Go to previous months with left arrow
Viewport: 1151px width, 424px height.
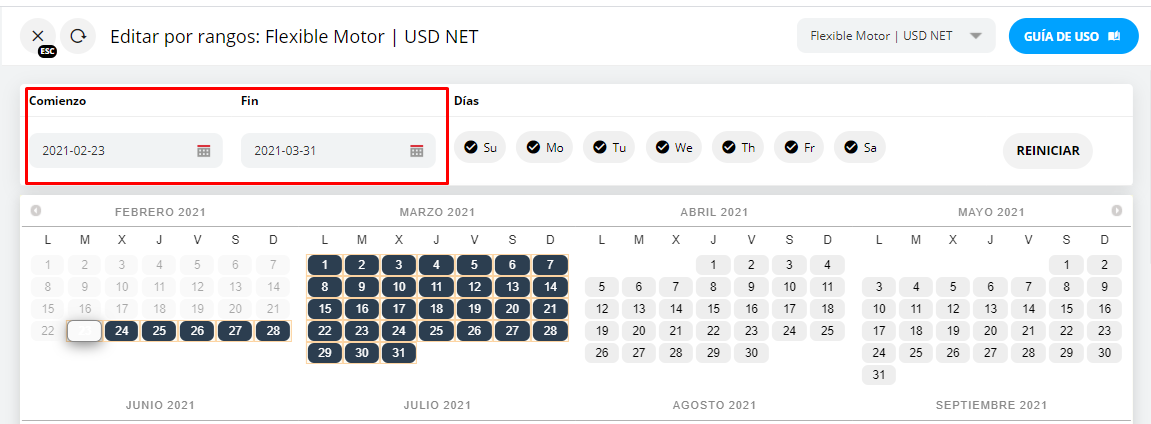(x=36, y=211)
